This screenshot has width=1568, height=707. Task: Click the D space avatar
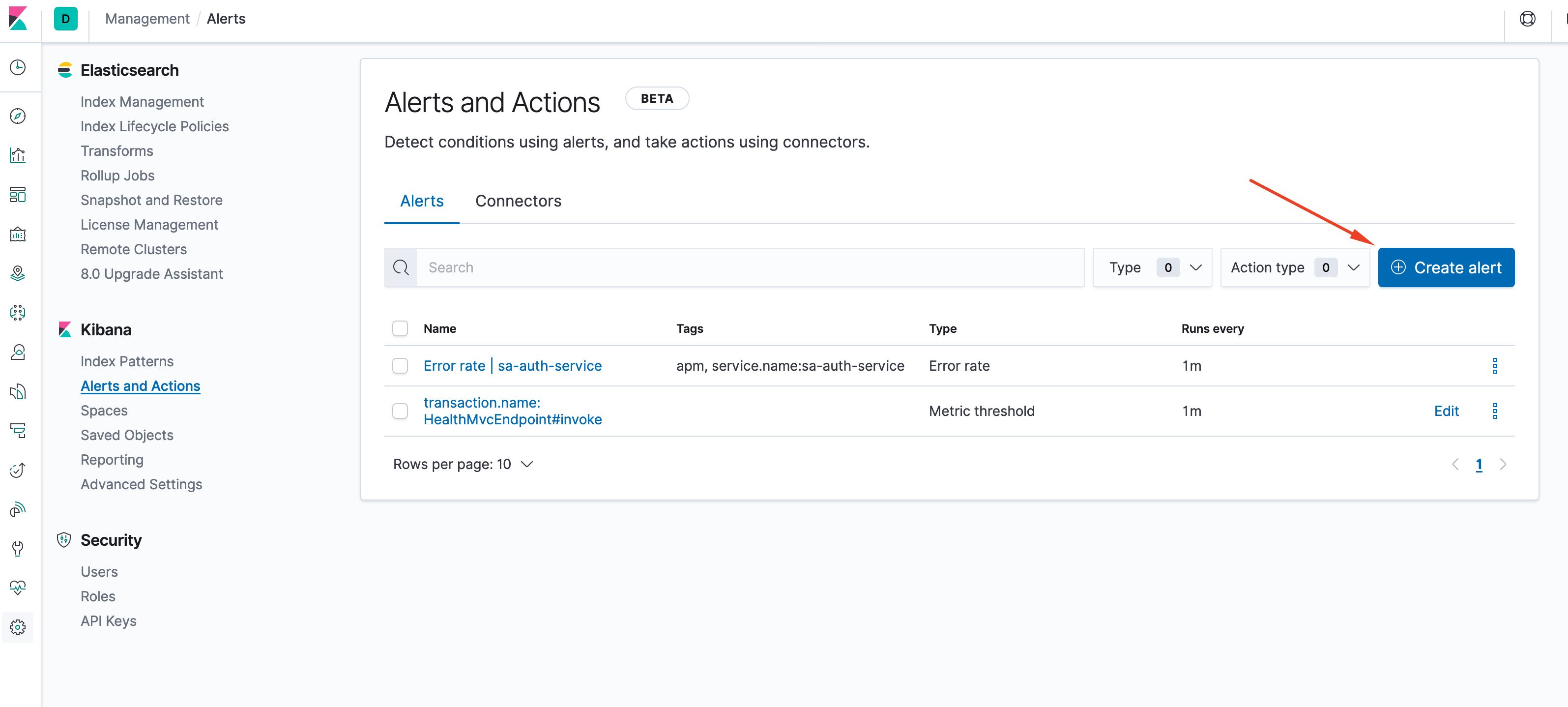click(x=65, y=18)
